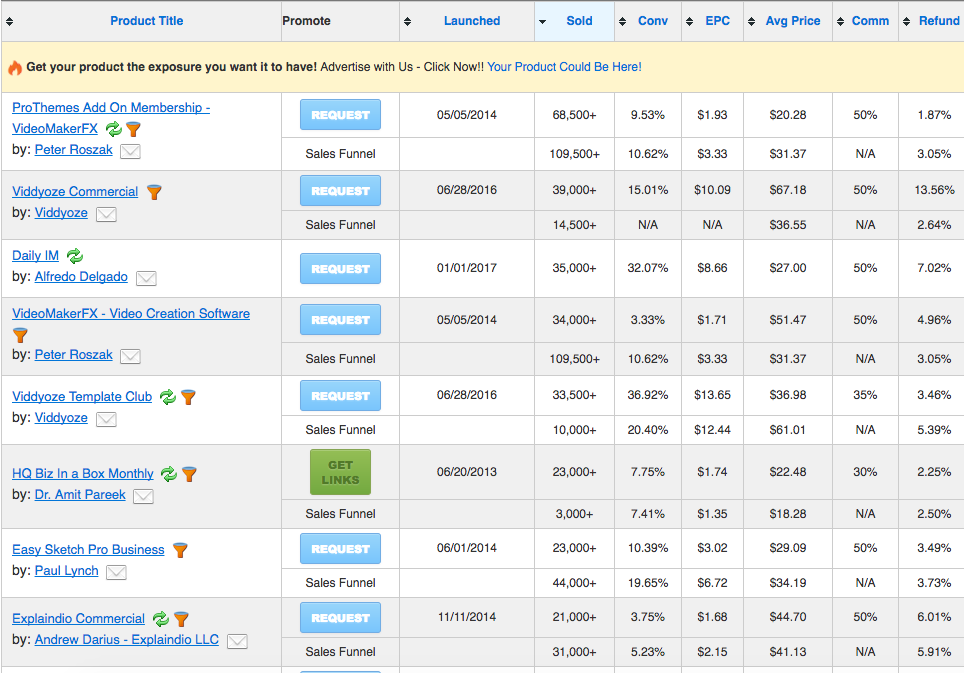The width and height of the screenshot is (964, 673).
Task: Click sort arrows left of Launched header
Action: click(407, 22)
